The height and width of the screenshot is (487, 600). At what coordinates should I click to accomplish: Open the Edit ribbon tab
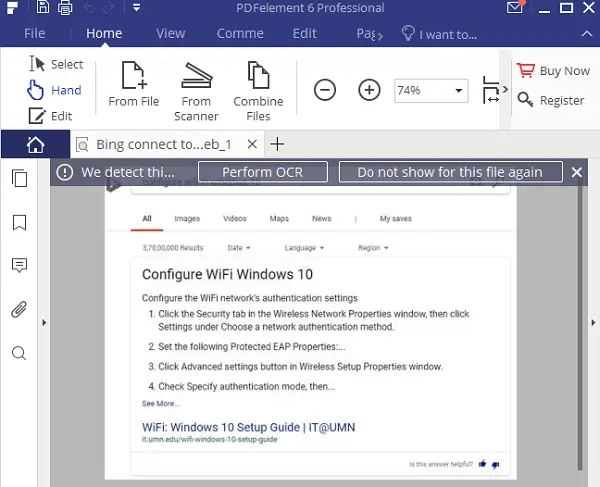(305, 34)
